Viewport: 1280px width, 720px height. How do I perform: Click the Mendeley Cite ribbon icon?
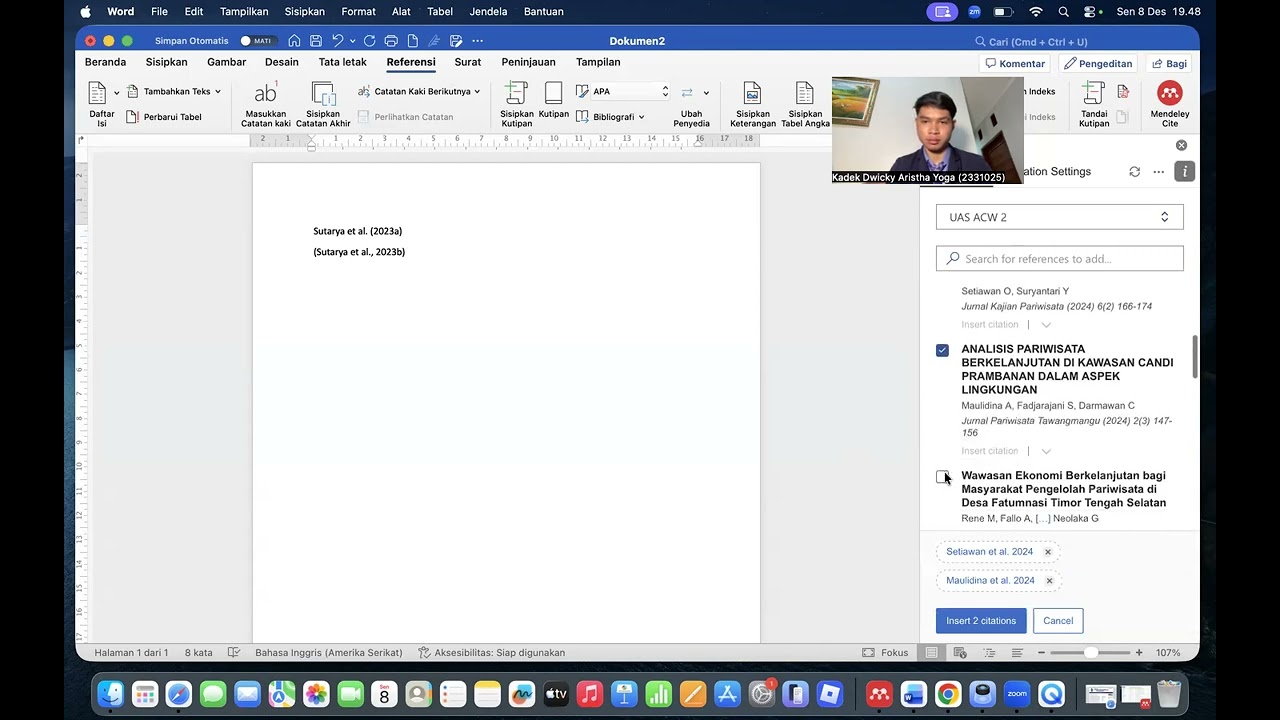pyautogui.click(x=1169, y=94)
